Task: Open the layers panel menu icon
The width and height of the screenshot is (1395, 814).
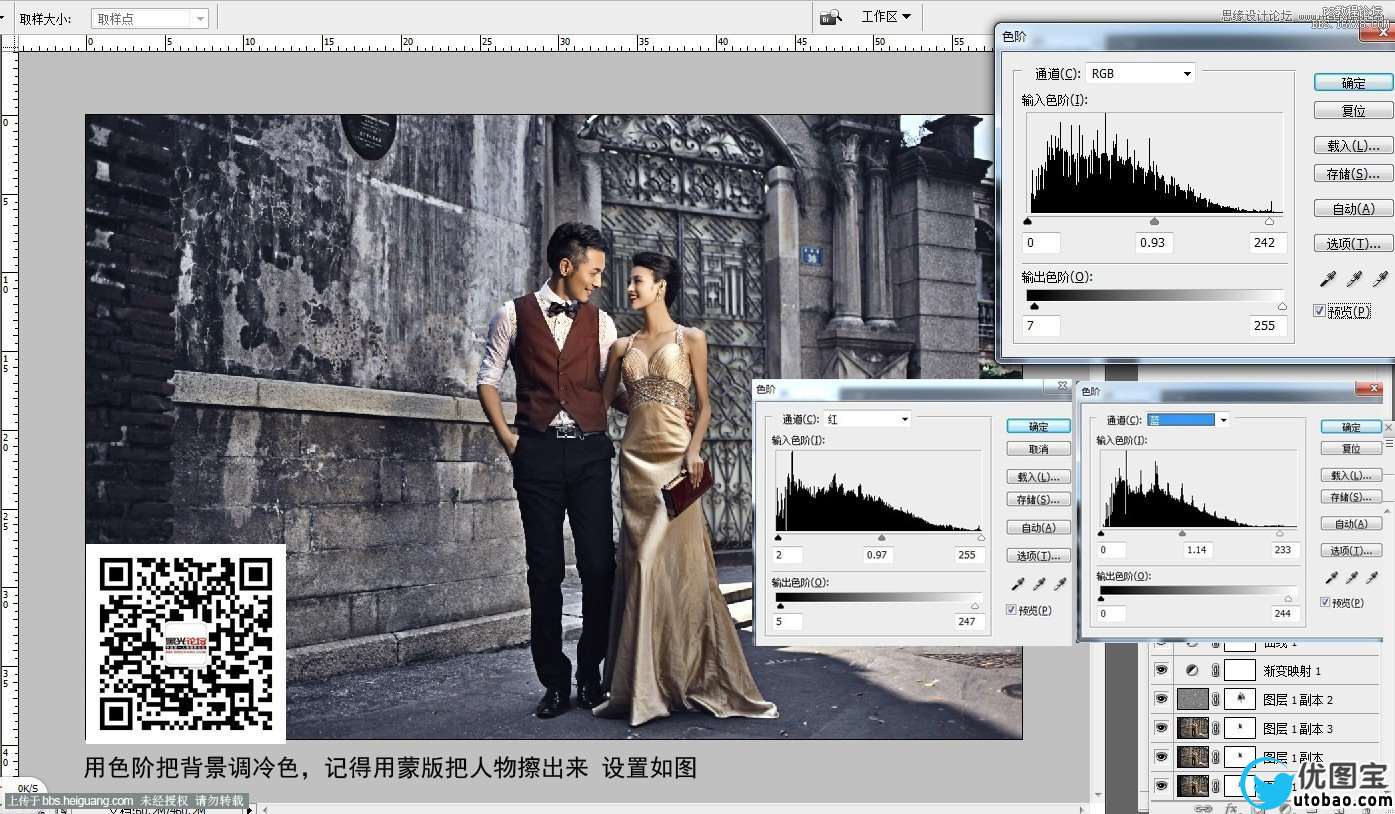Action: [x=1389, y=441]
